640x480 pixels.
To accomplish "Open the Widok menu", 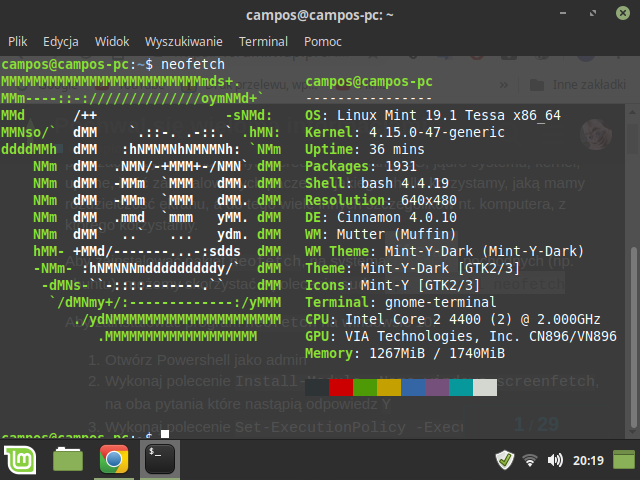I will (113, 42).
